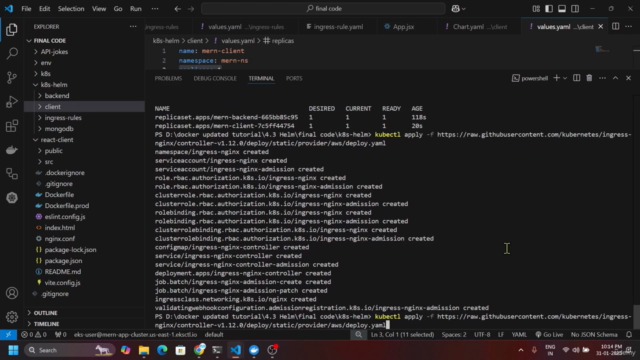This screenshot has width=640, height=360.
Task: Maximize the panel with the chevron up
Action: click(616, 78)
